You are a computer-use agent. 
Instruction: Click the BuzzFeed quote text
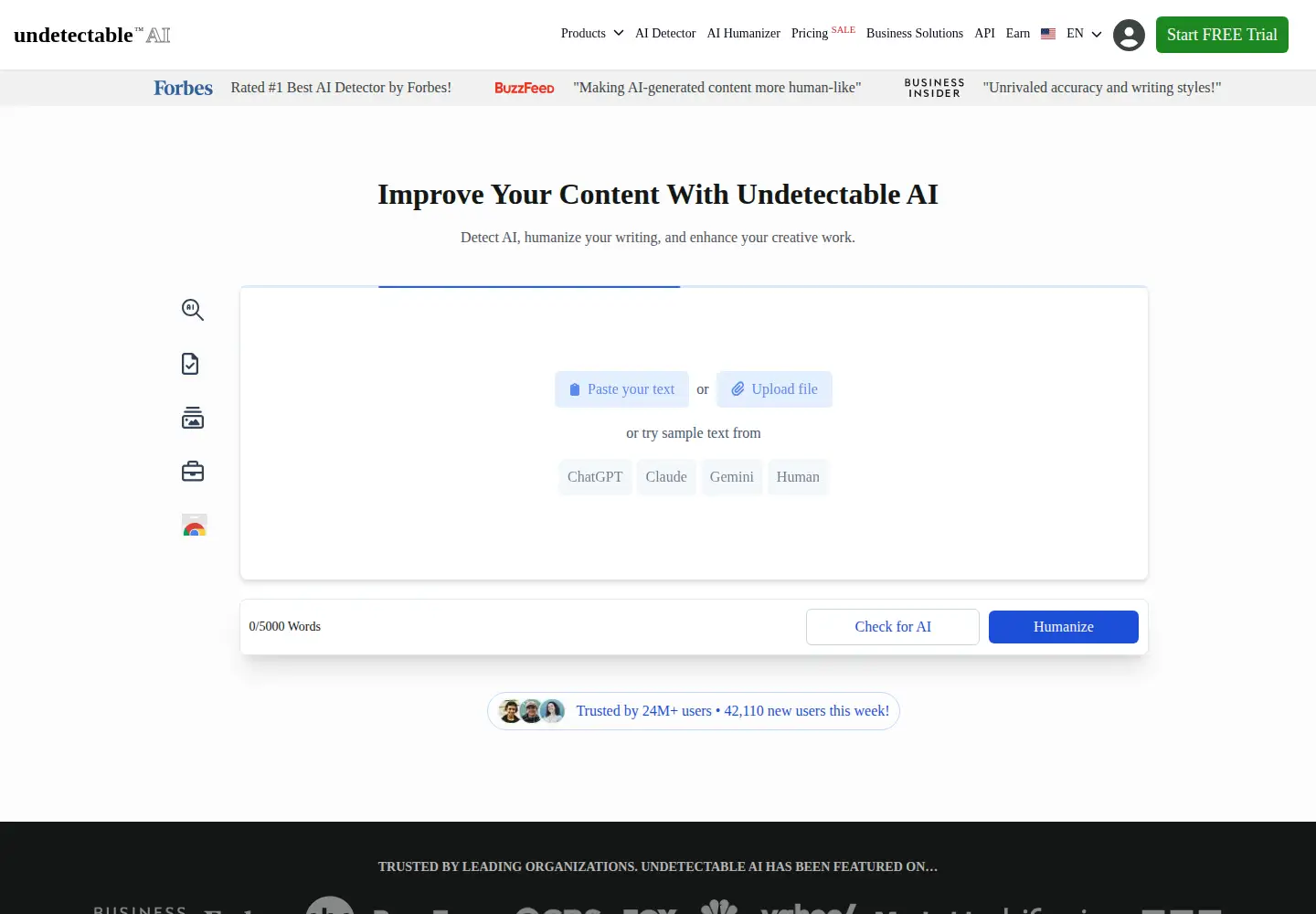click(x=717, y=88)
